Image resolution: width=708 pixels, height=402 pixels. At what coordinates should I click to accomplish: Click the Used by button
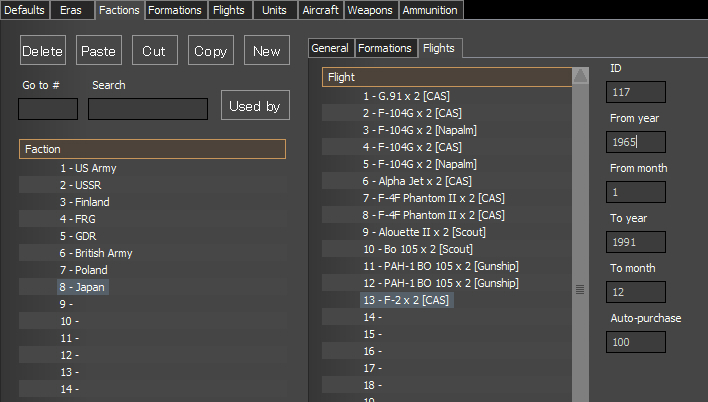[255, 105]
